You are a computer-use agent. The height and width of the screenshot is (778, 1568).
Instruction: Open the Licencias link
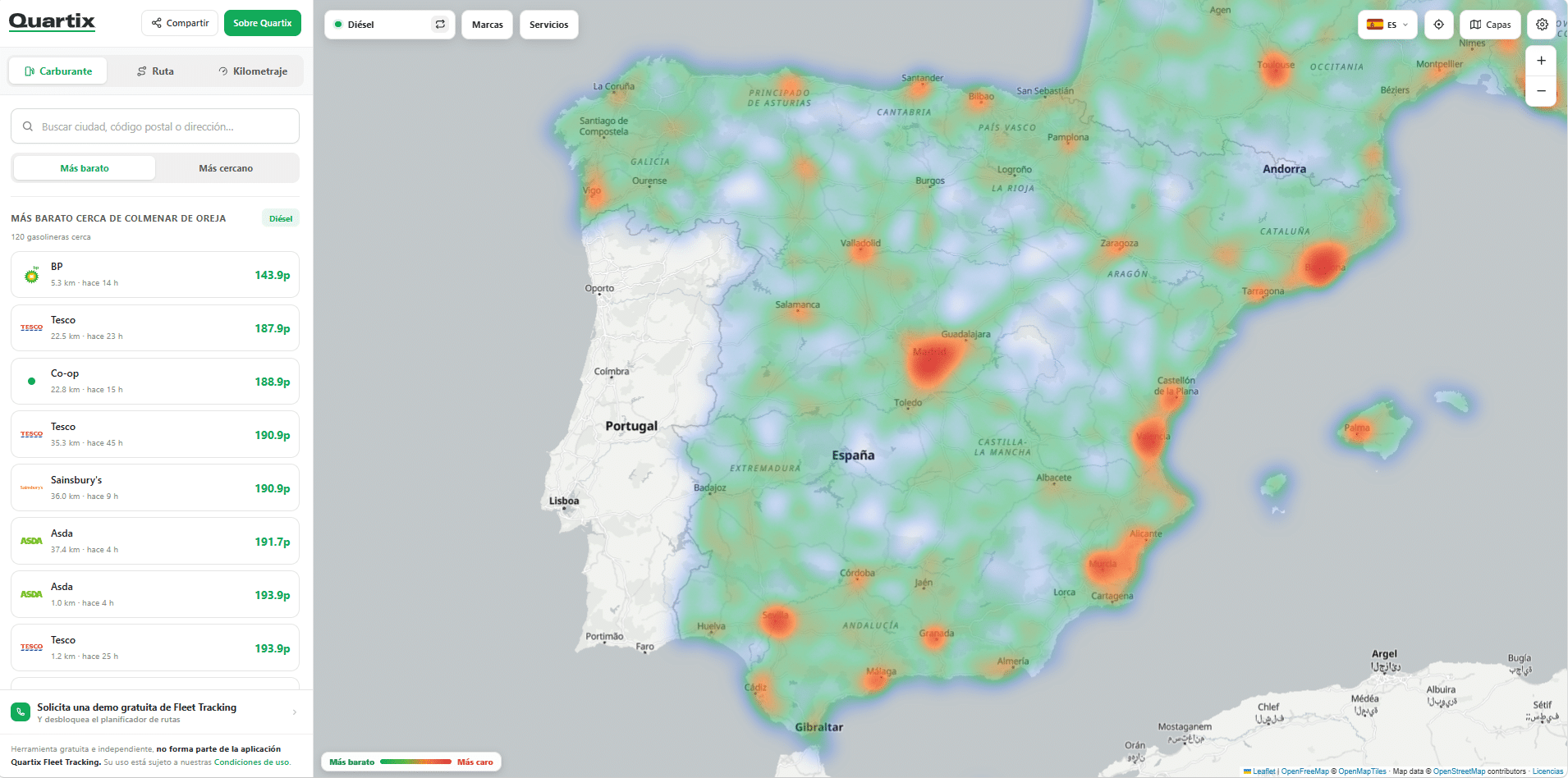1547,771
